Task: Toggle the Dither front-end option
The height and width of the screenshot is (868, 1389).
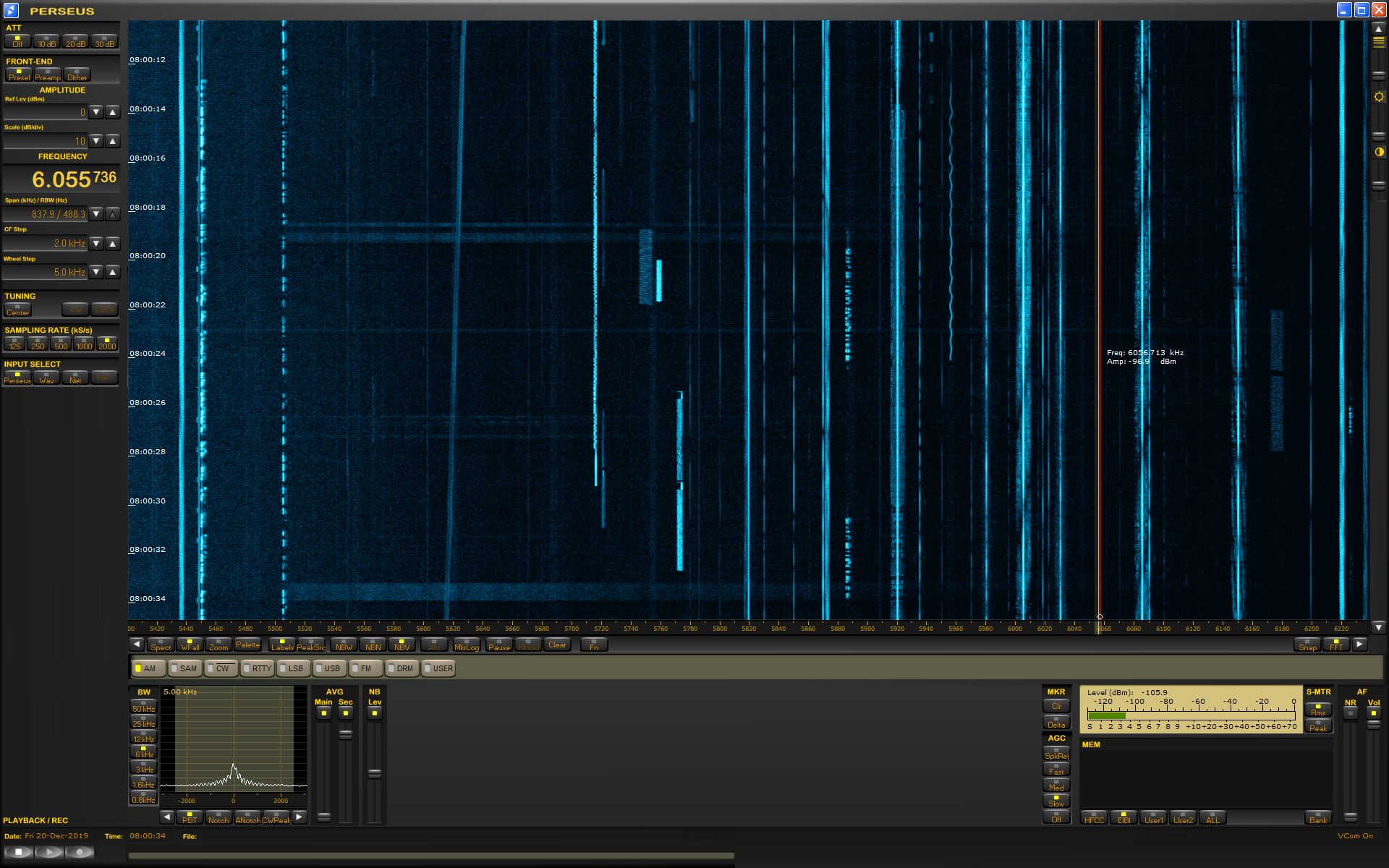Action: [x=77, y=75]
